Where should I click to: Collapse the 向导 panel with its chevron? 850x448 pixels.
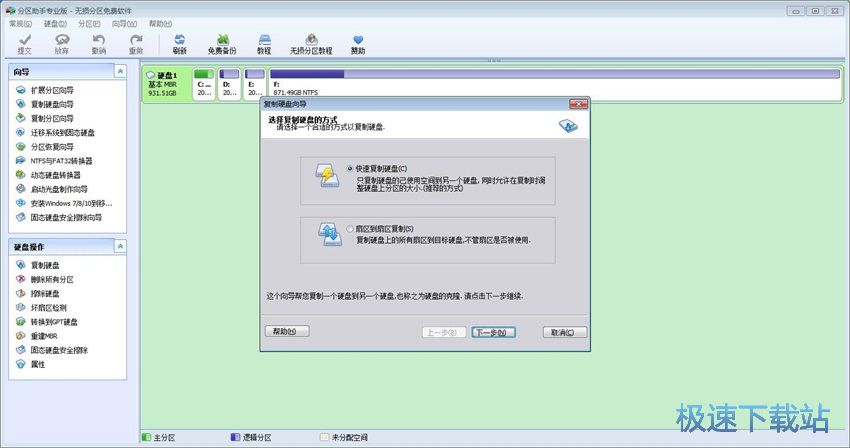coord(120,71)
